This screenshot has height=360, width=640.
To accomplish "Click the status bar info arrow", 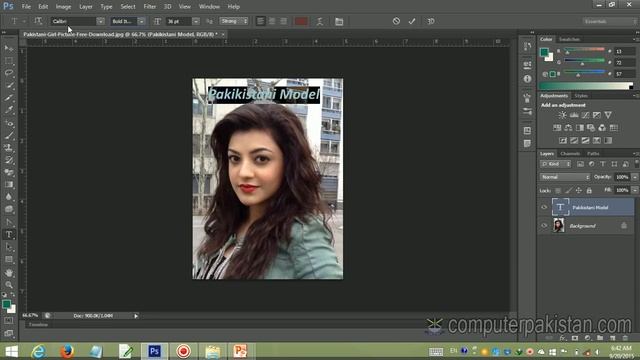I will point(136,316).
